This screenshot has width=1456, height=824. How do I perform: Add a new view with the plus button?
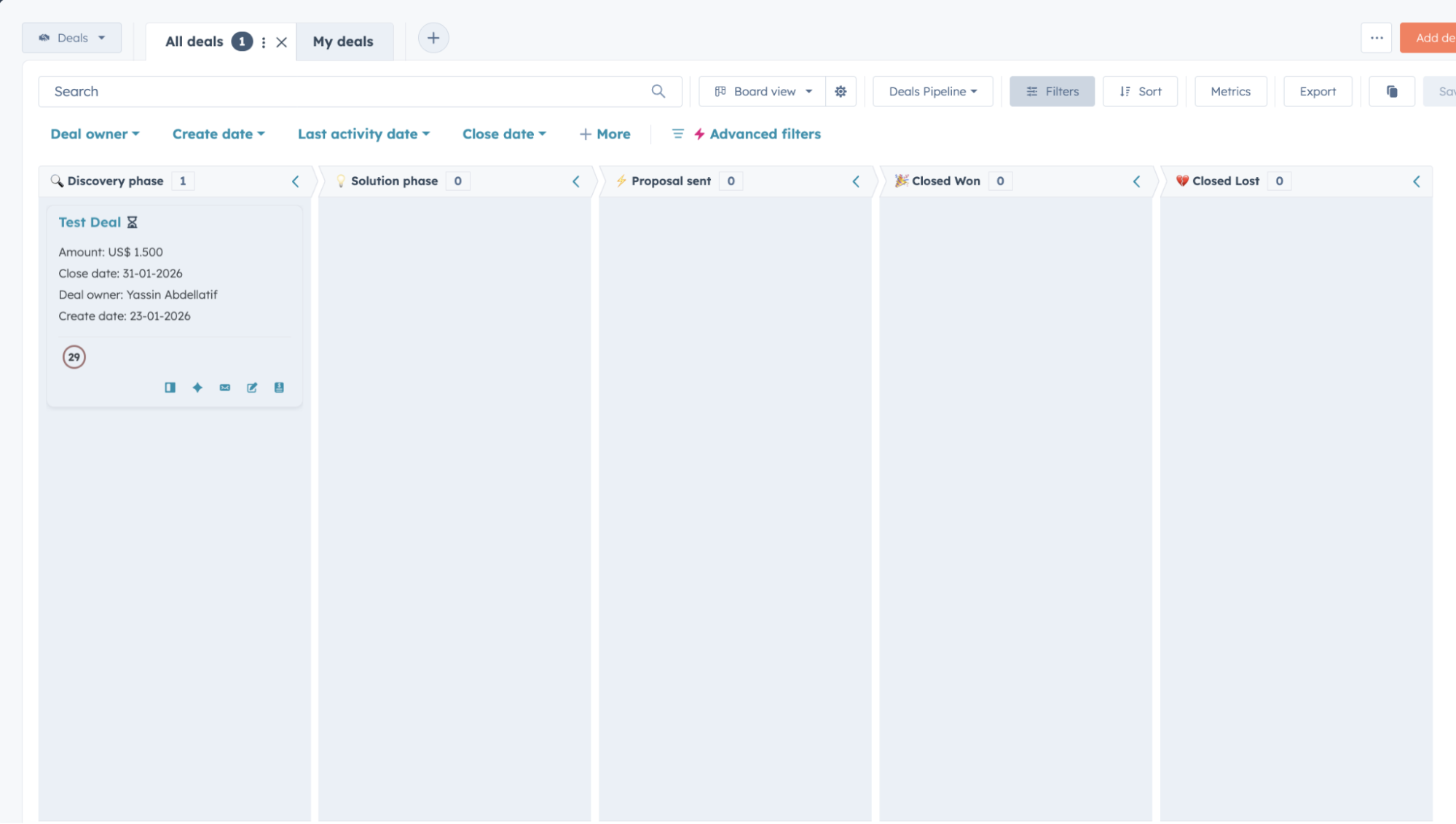click(x=433, y=38)
